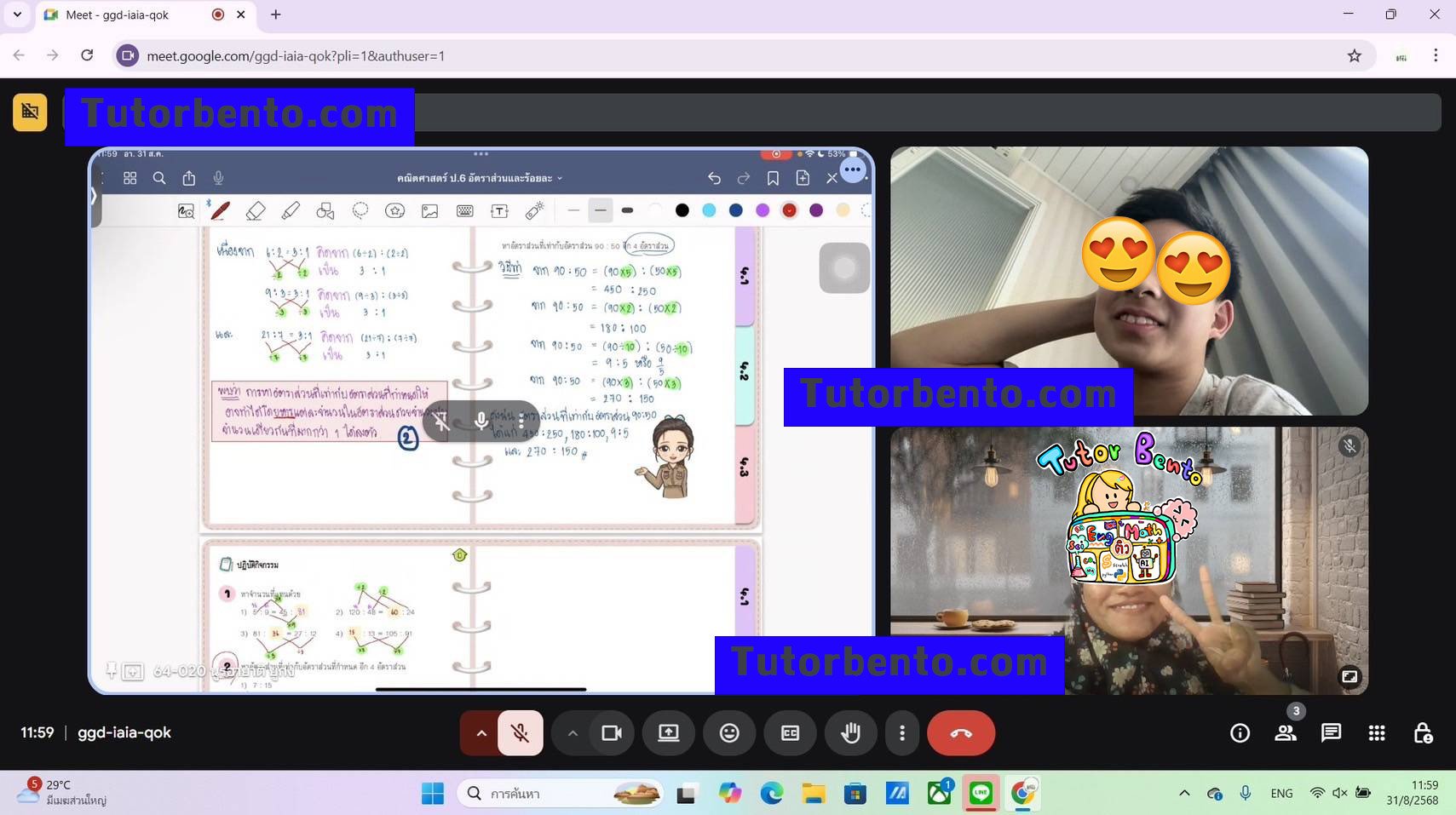Viewport: 1456px width, 815px height.
Task: Choose the thinnest stroke width
Action: [573, 210]
